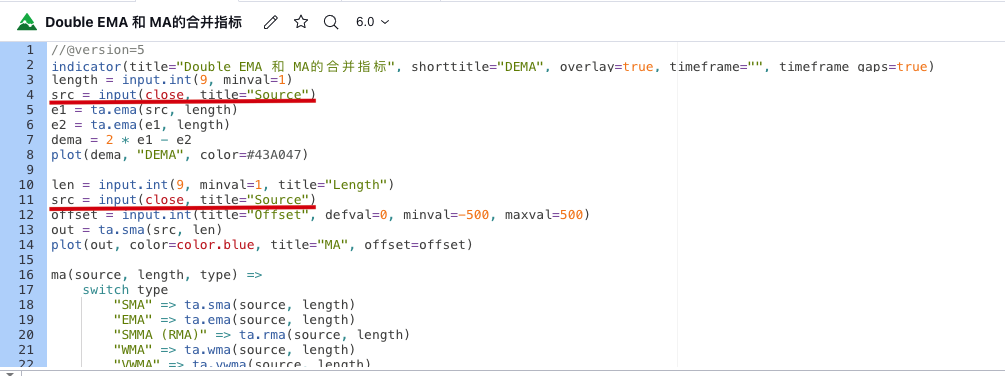The image size is (1005, 376).
Task: Click the #43A047 color value in plot
Action: point(274,155)
